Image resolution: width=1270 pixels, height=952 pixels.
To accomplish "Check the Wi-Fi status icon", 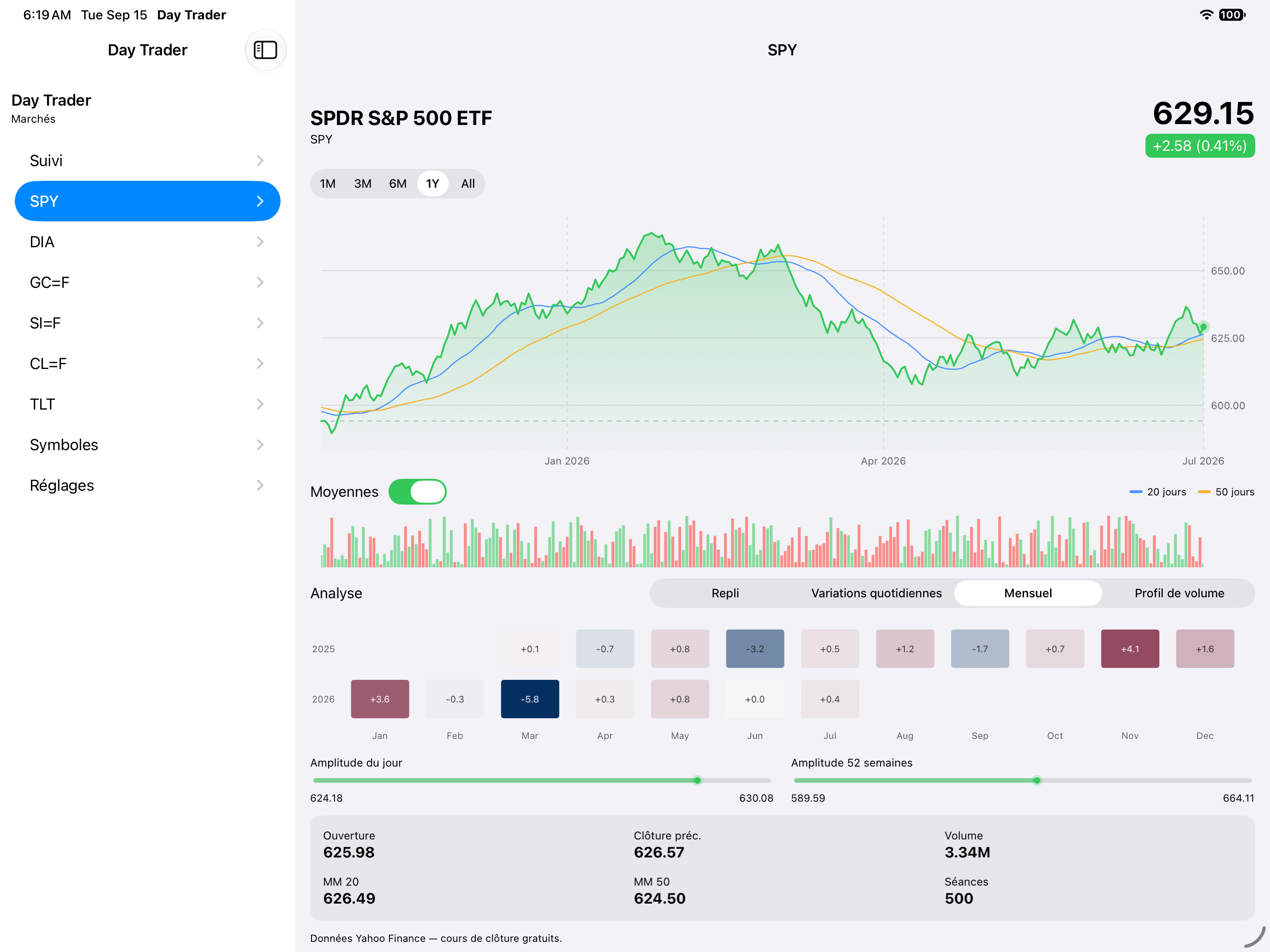I will click(1206, 15).
